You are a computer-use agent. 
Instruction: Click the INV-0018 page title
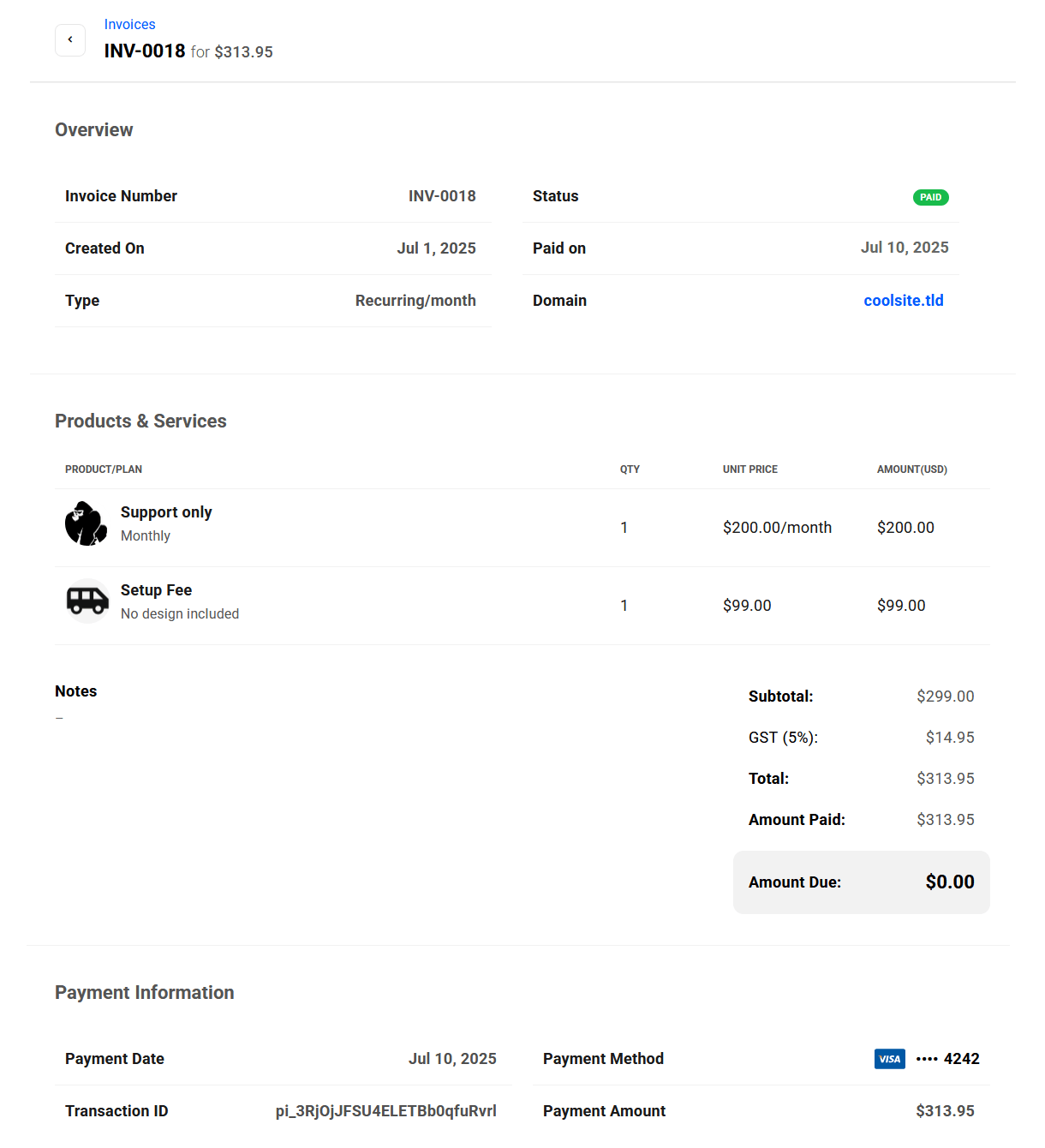pyautogui.click(x=145, y=51)
